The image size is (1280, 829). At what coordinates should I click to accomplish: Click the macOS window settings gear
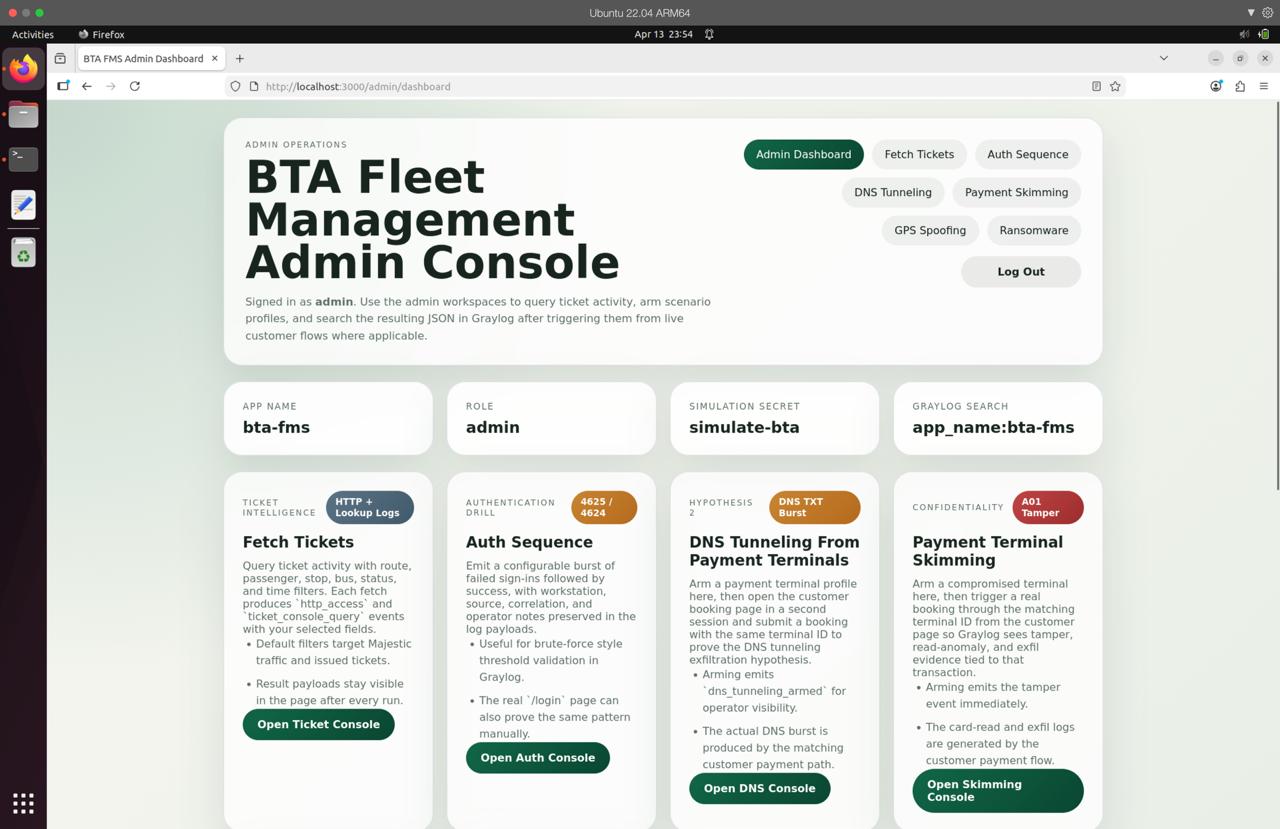click(x=1267, y=13)
